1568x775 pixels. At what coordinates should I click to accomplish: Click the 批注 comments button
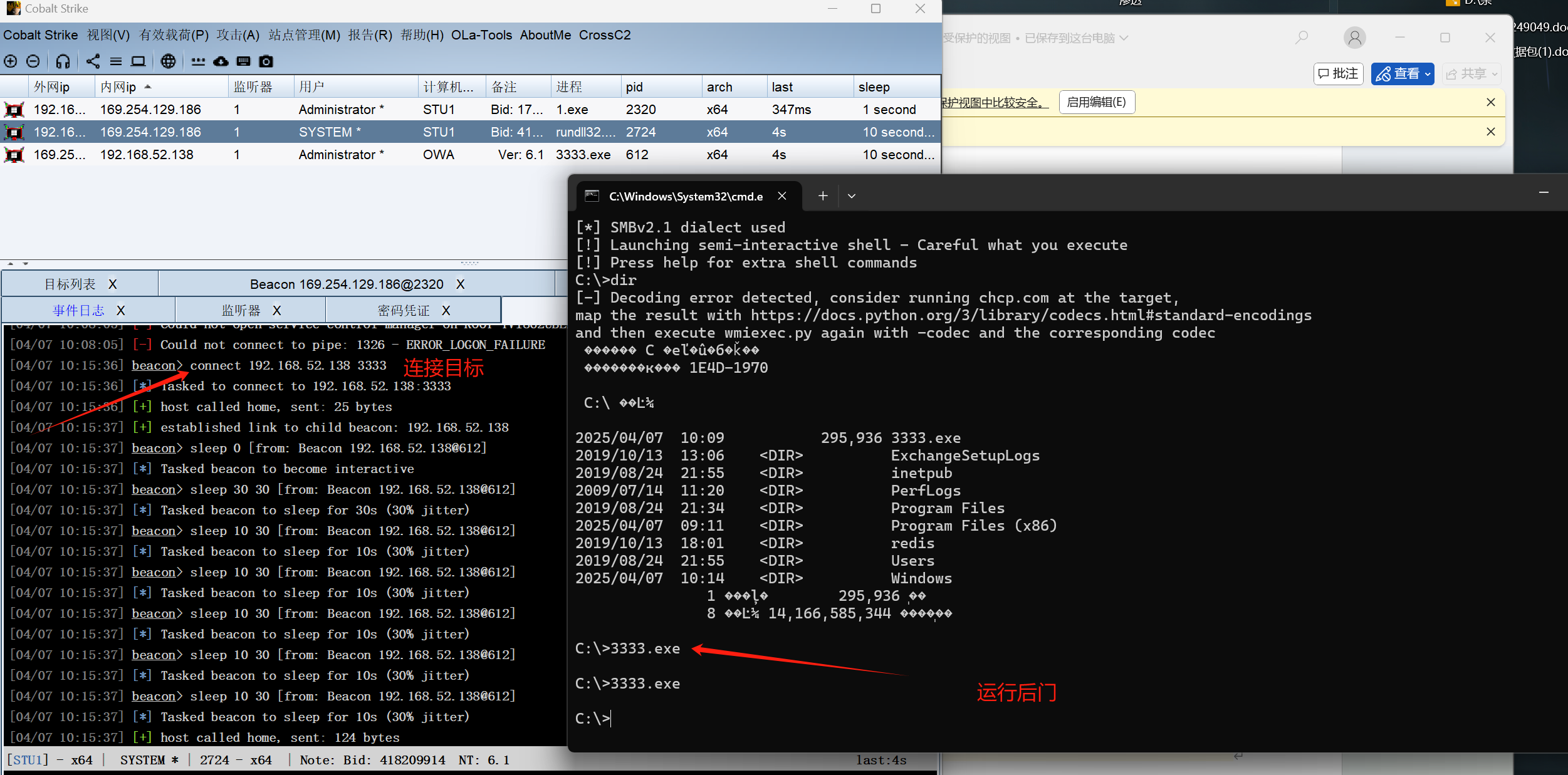click(x=1338, y=74)
